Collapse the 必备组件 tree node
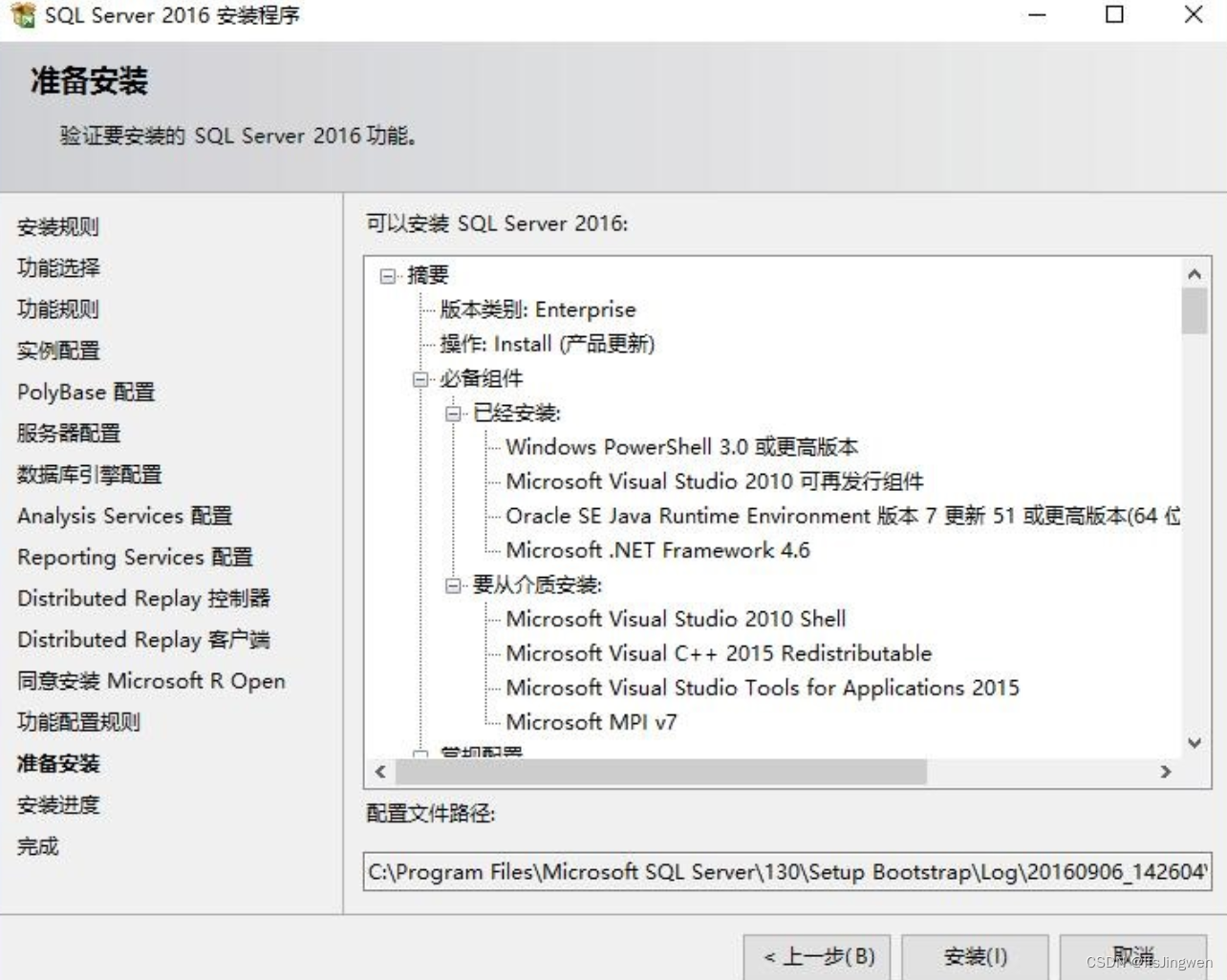This screenshot has height=980, width=1227. pyautogui.click(x=420, y=379)
